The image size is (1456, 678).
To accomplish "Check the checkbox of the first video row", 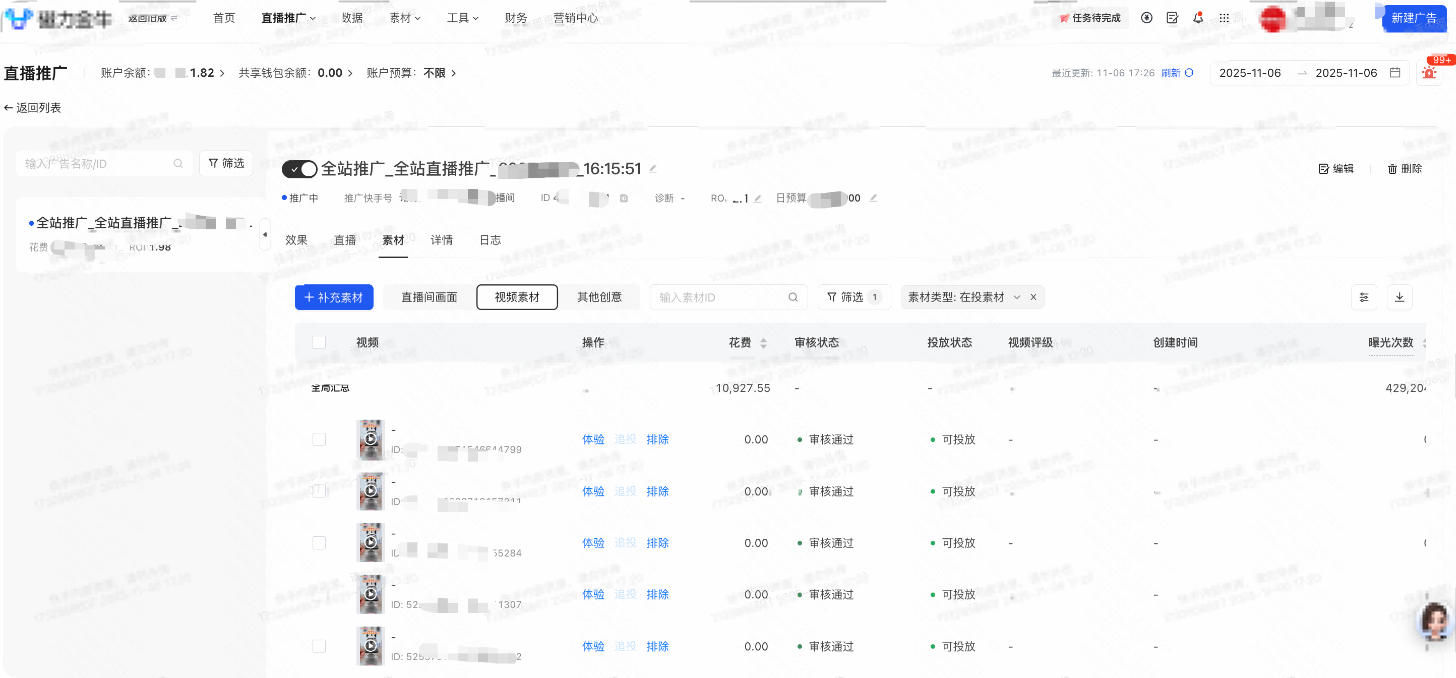I will click(318, 438).
